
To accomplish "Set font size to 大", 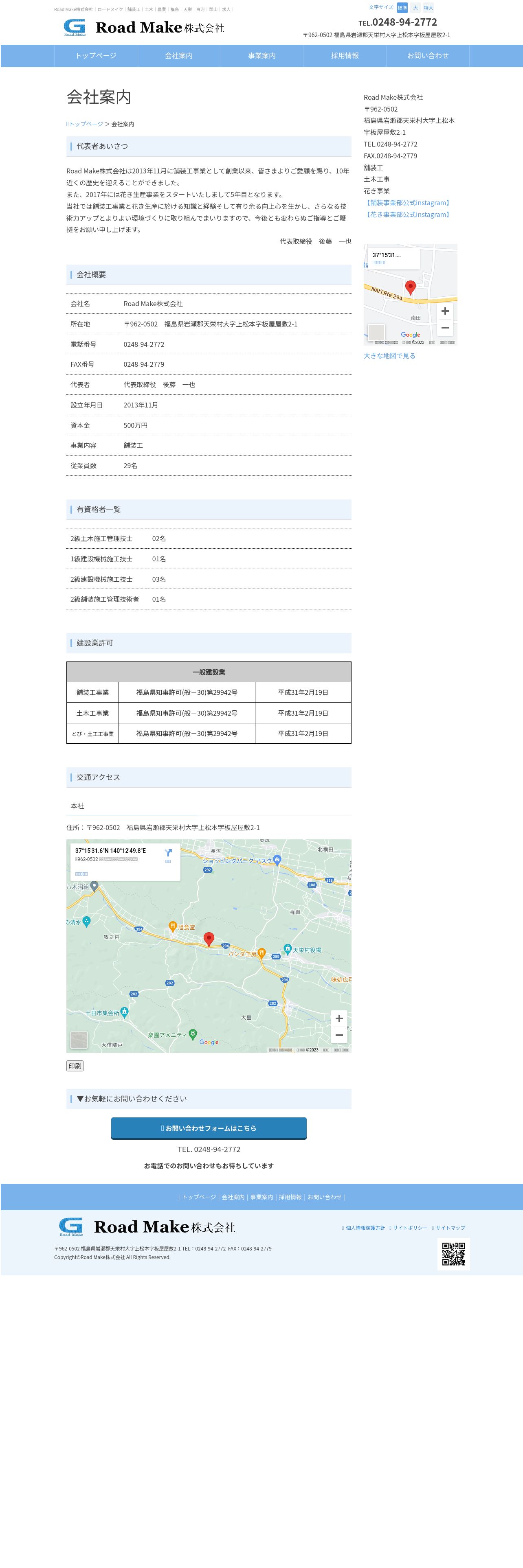I will [415, 8].
